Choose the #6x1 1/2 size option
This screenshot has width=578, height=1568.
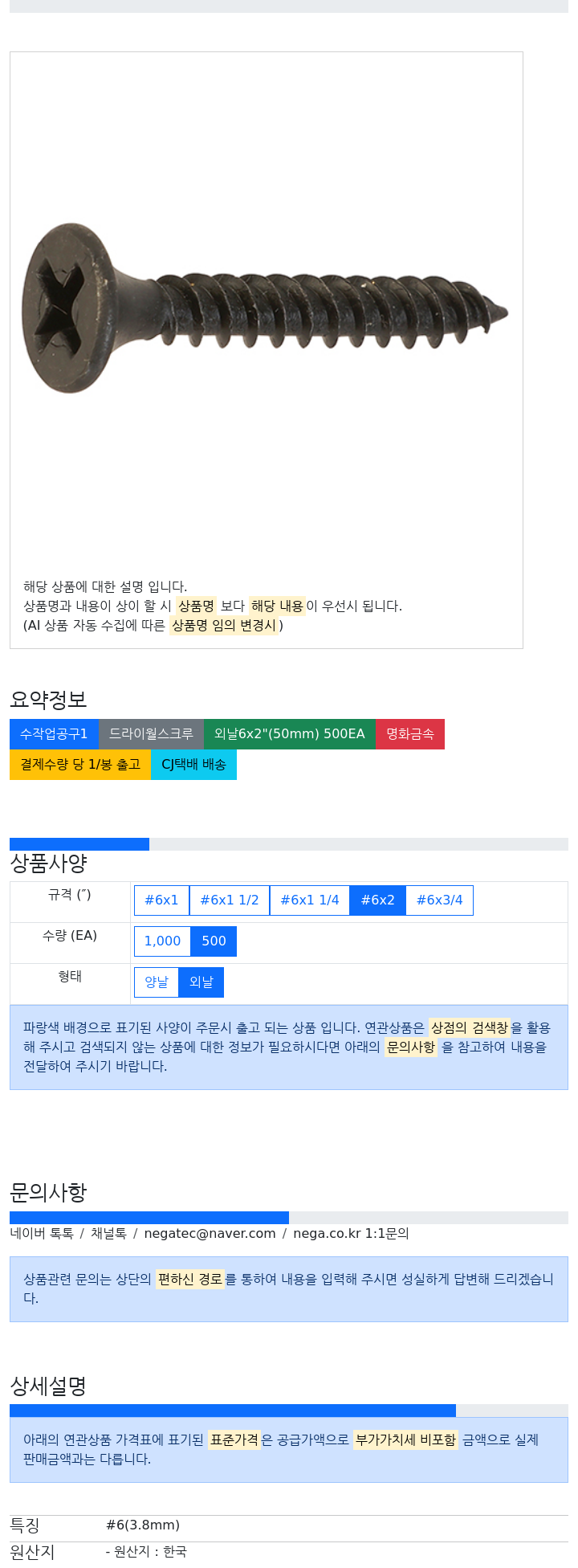click(230, 900)
